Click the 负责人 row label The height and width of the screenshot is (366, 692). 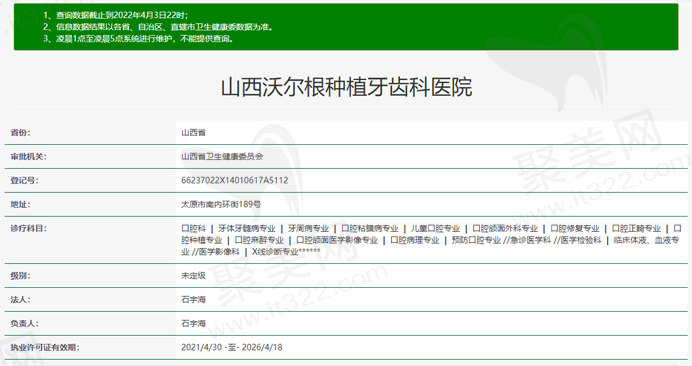tap(24, 323)
